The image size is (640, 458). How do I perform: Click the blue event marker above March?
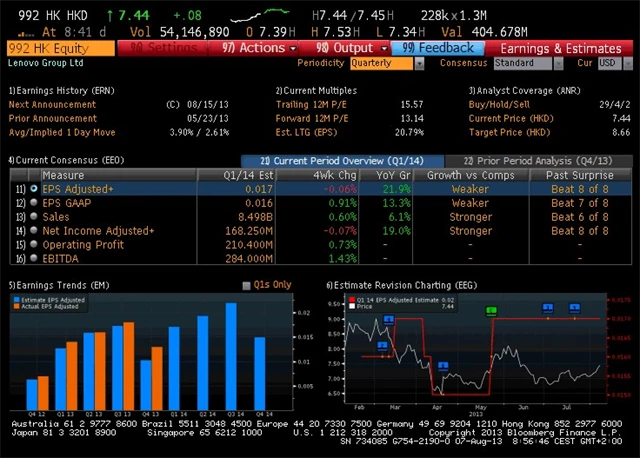click(x=389, y=320)
